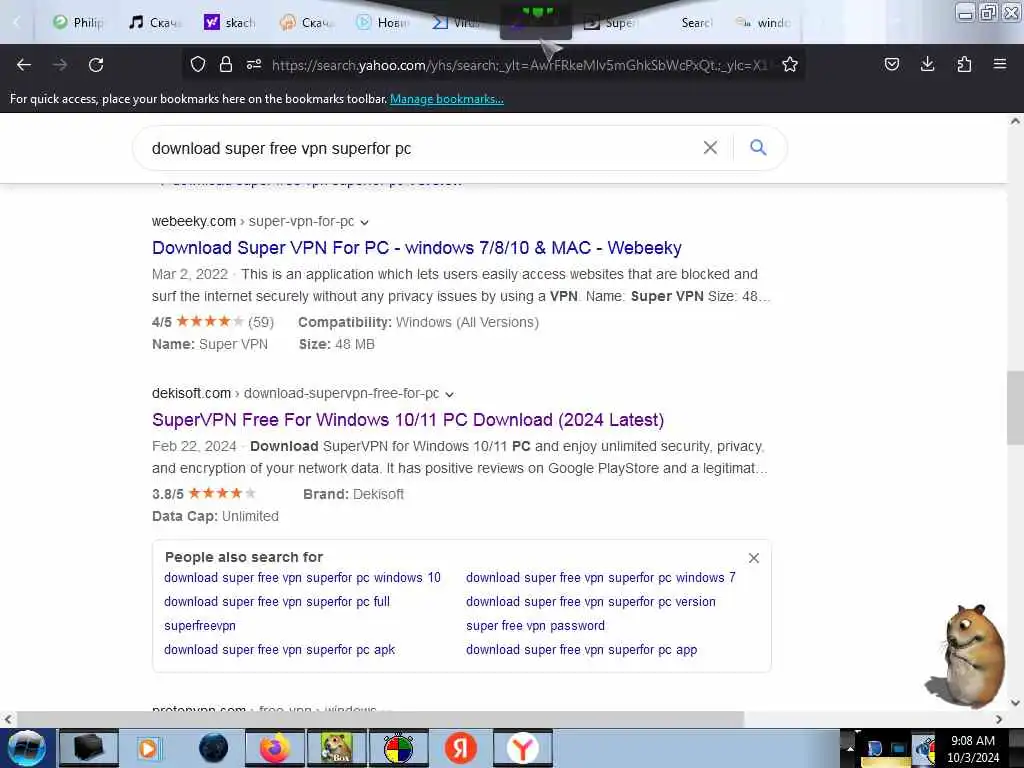Screen dimensions: 1024x768
Task: Open the Firefox hamburger menu
Action: click(x=1000, y=64)
